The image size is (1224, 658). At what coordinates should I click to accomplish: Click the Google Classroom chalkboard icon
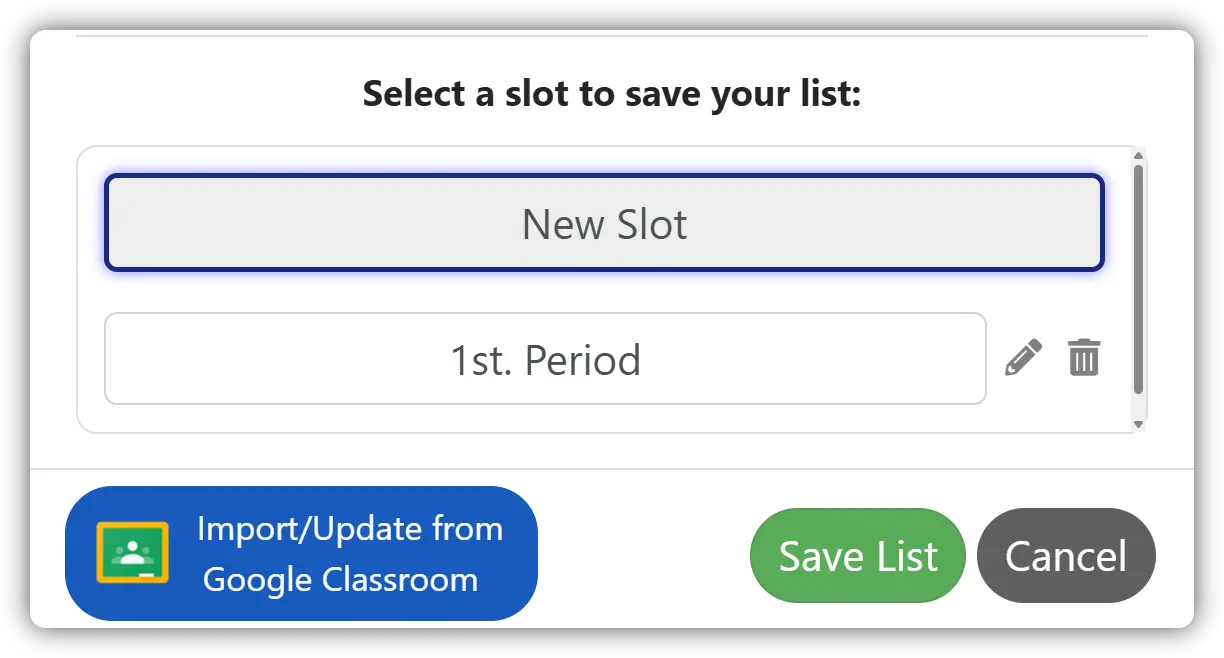(x=133, y=552)
